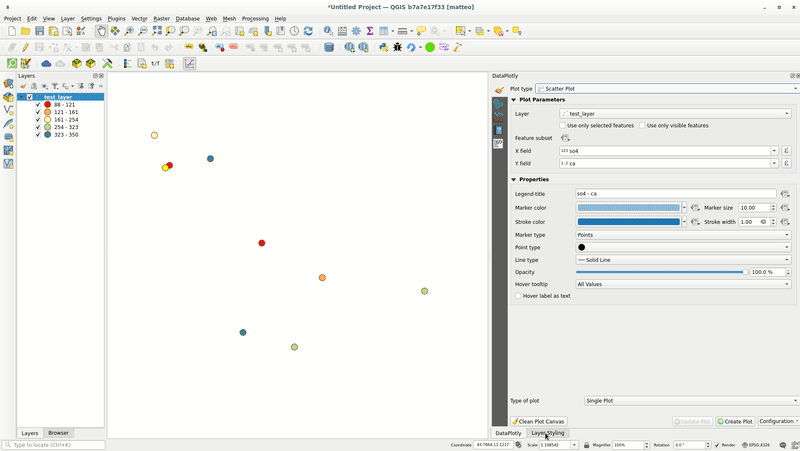Open the Plot type Scatter Plot dropdown
Screen dimensions: 800x451
pyautogui.click(x=667, y=89)
